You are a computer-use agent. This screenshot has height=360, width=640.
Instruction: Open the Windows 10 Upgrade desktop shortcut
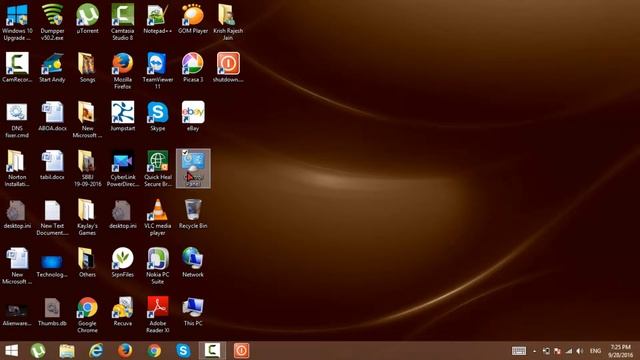pos(17,22)
